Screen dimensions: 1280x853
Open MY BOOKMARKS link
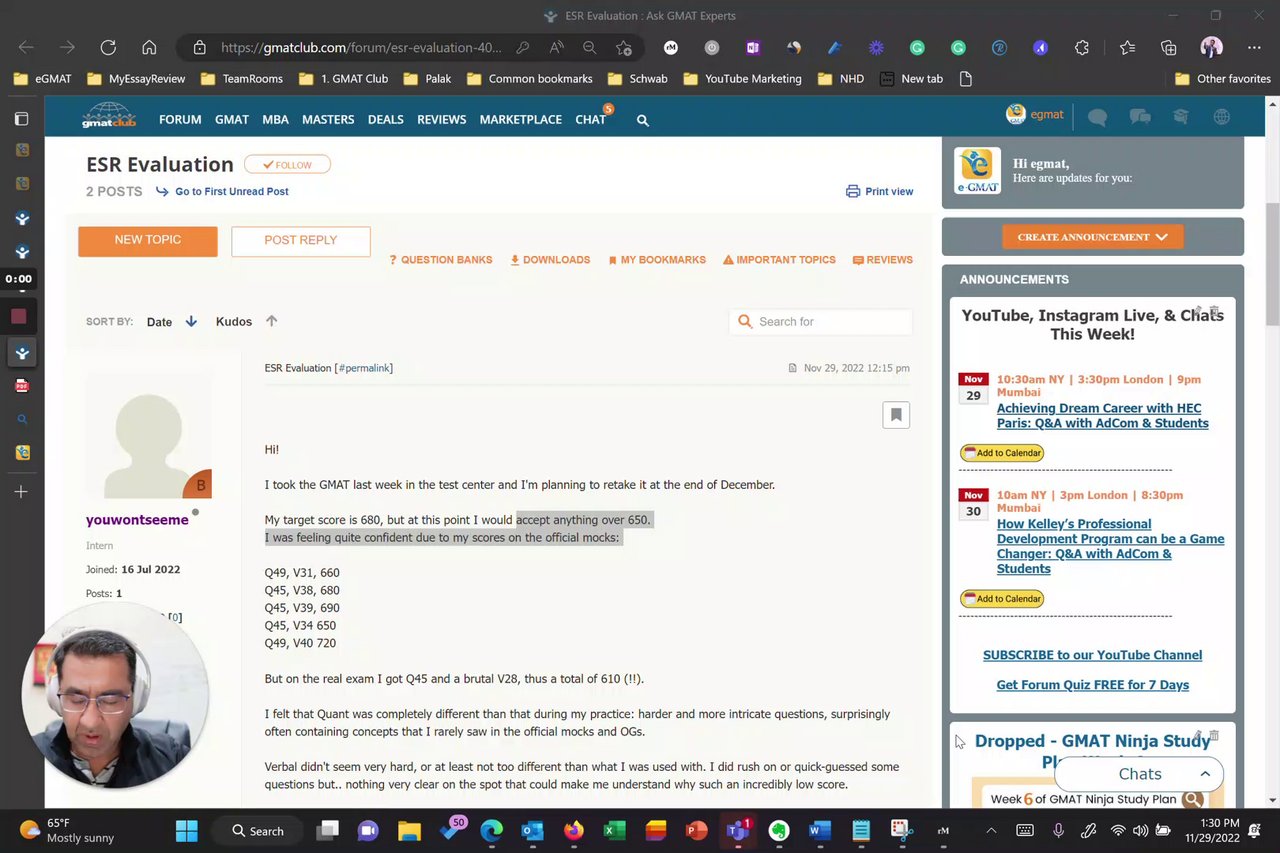coord(657,260)
